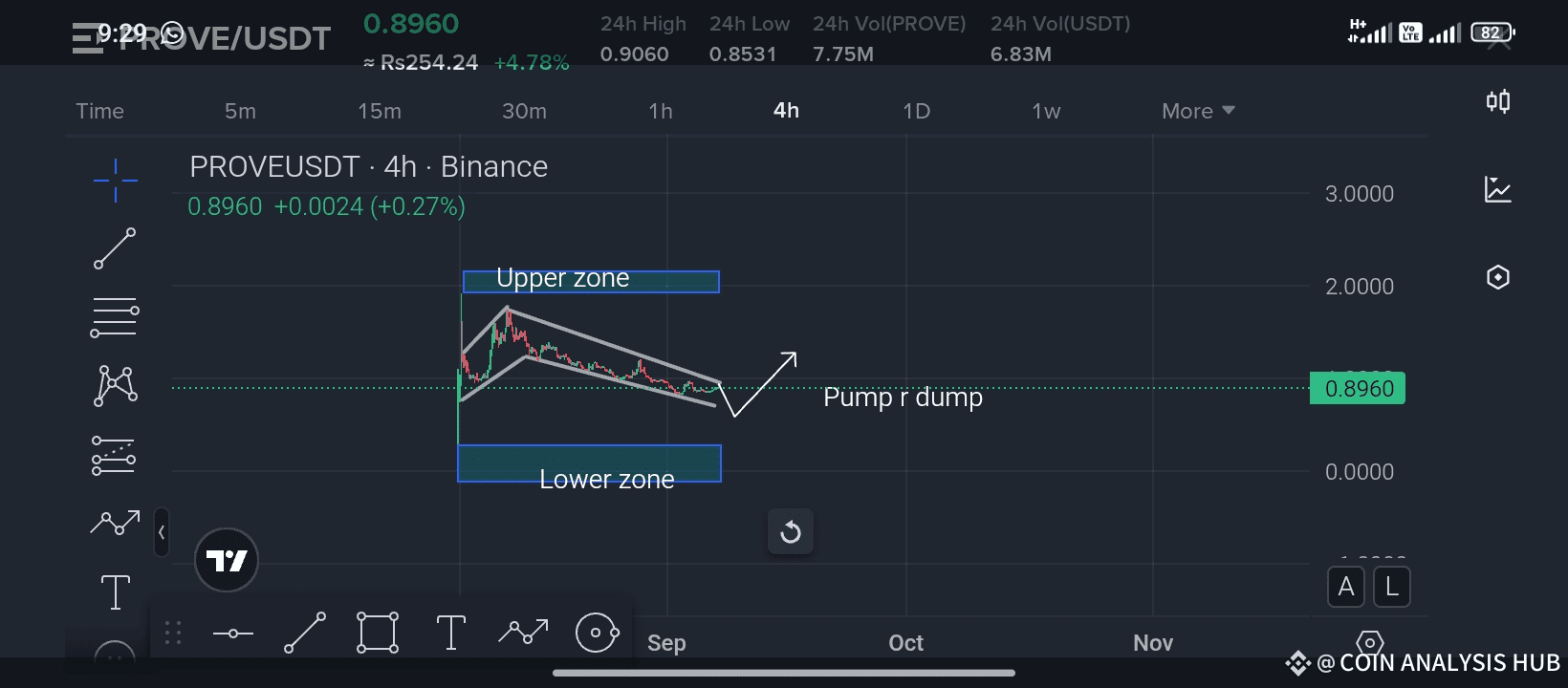Viewport: 1568px width, 688px height.
Task: Open the indicators line chart icon
Action: tap(1498, 189)
